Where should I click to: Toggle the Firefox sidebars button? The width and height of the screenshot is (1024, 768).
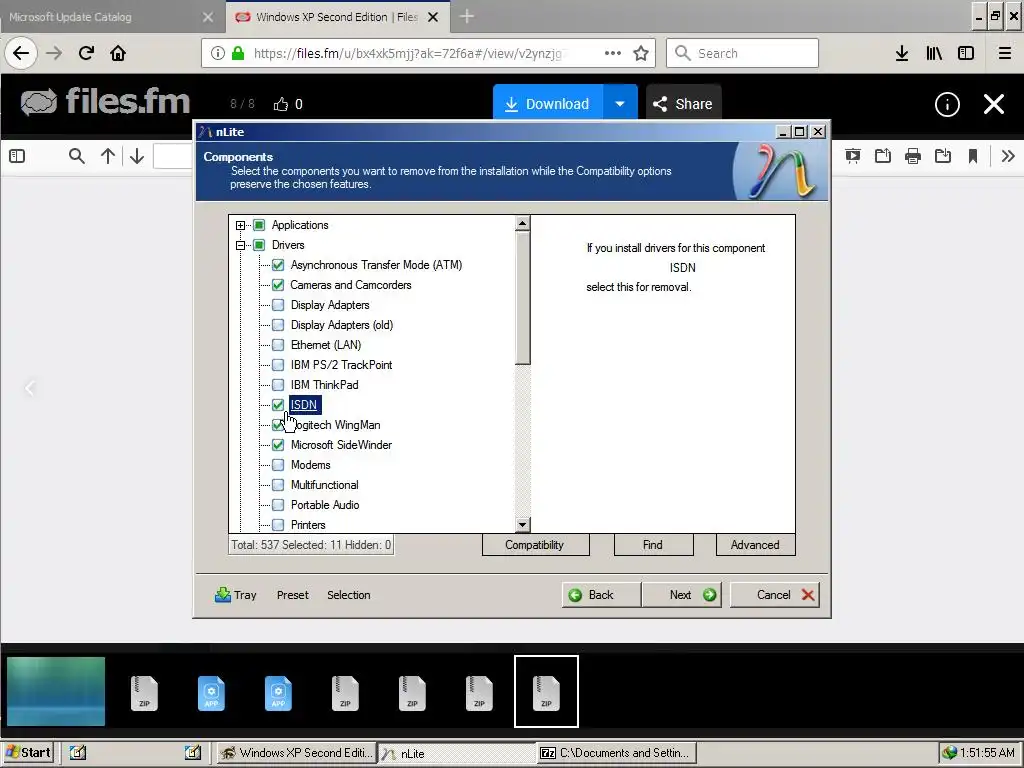pos(966,53)
